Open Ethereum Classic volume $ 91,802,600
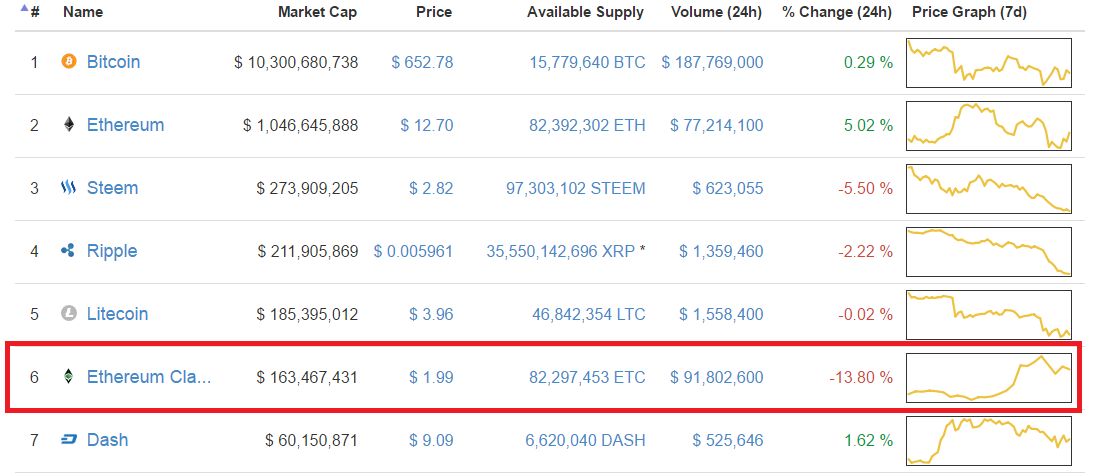The image size is (1098, 476). click(713, 377)
